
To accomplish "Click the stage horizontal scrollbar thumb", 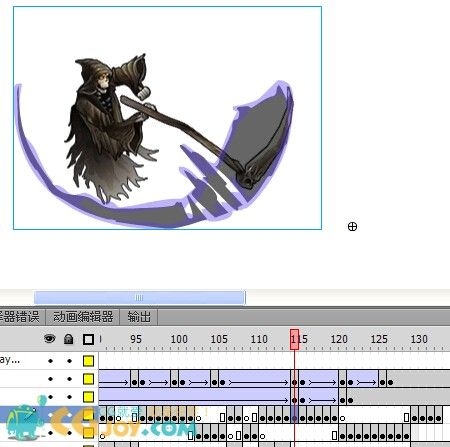I will coord(140,297).
